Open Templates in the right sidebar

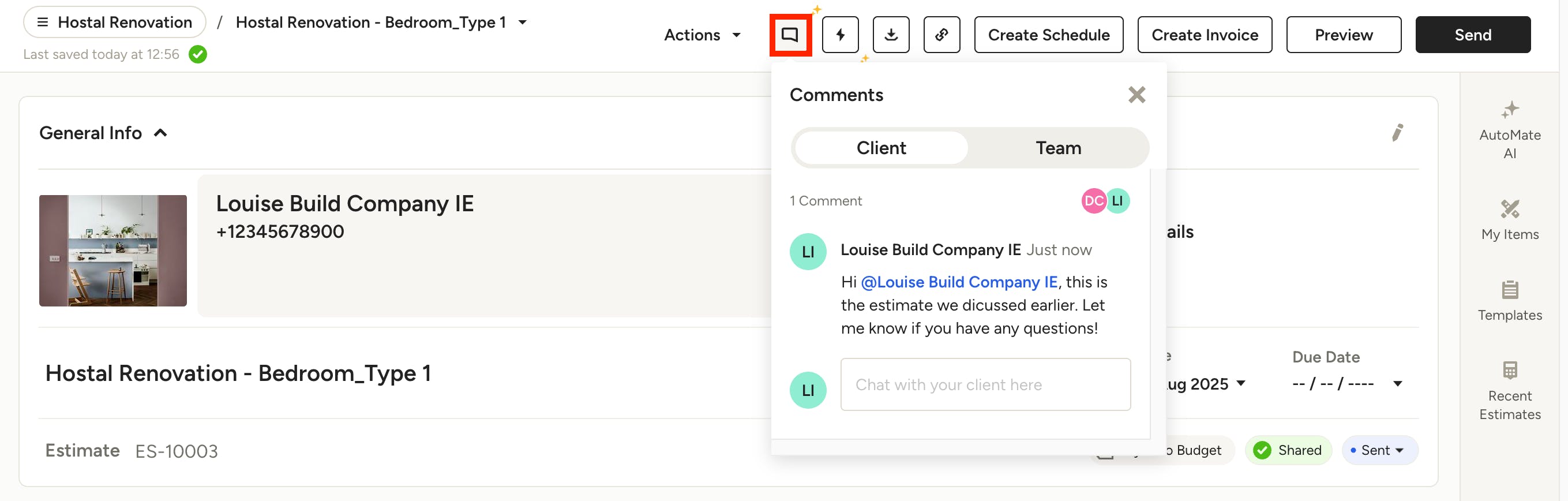click(1510, 301)
